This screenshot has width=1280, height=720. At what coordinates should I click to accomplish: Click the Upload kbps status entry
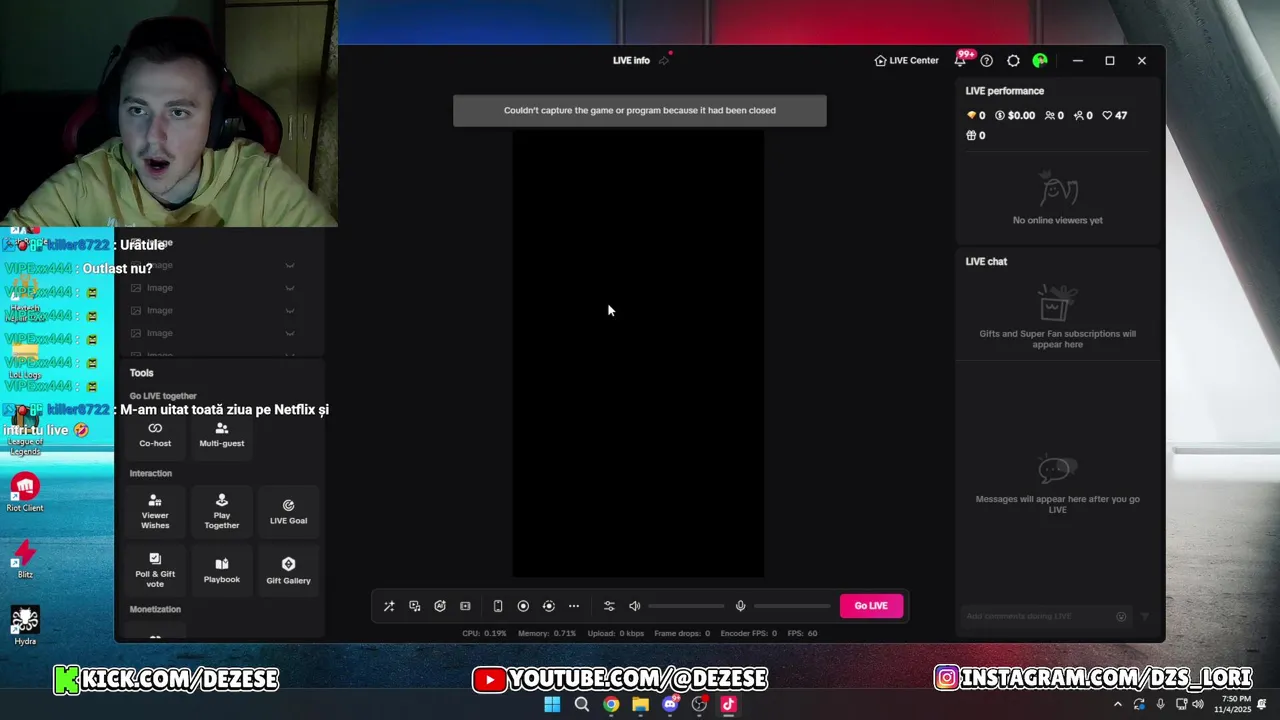[x=616, y=634]
